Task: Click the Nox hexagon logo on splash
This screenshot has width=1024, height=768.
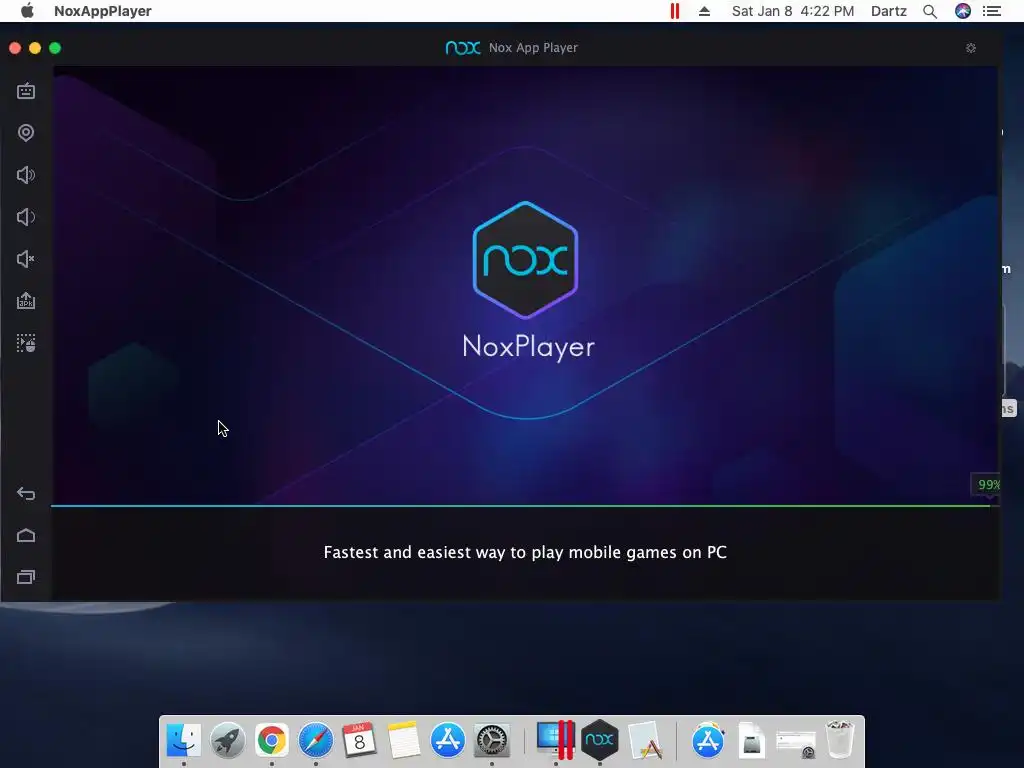Action: [x=526, y=260]
